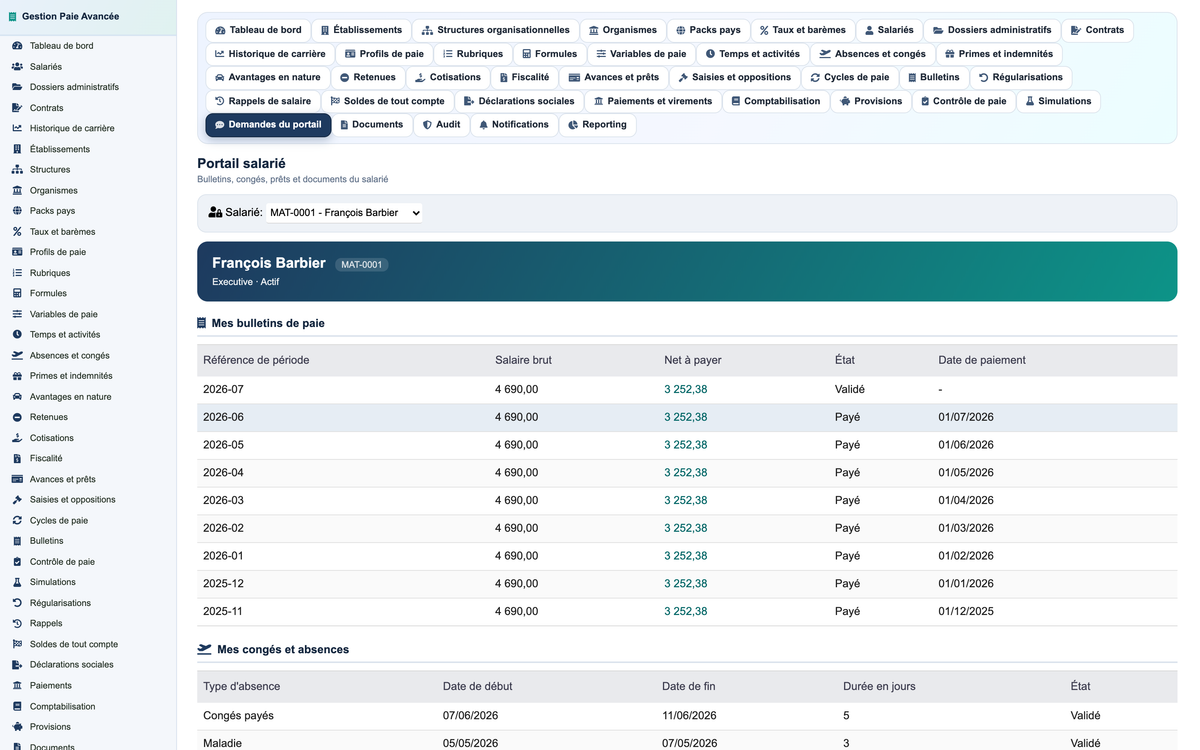Click the Packs pays globe icon in sidebar

click(17, 211)
